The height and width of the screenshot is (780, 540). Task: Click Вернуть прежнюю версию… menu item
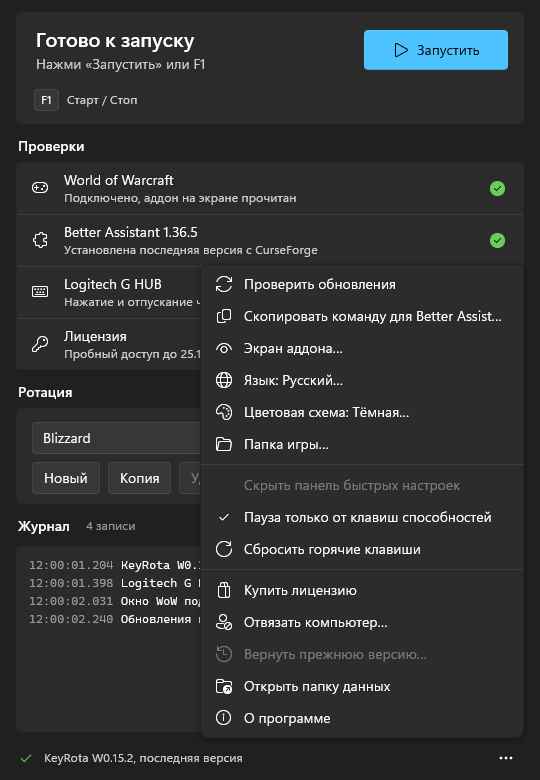pyautogui.click(x=362, y=654)
